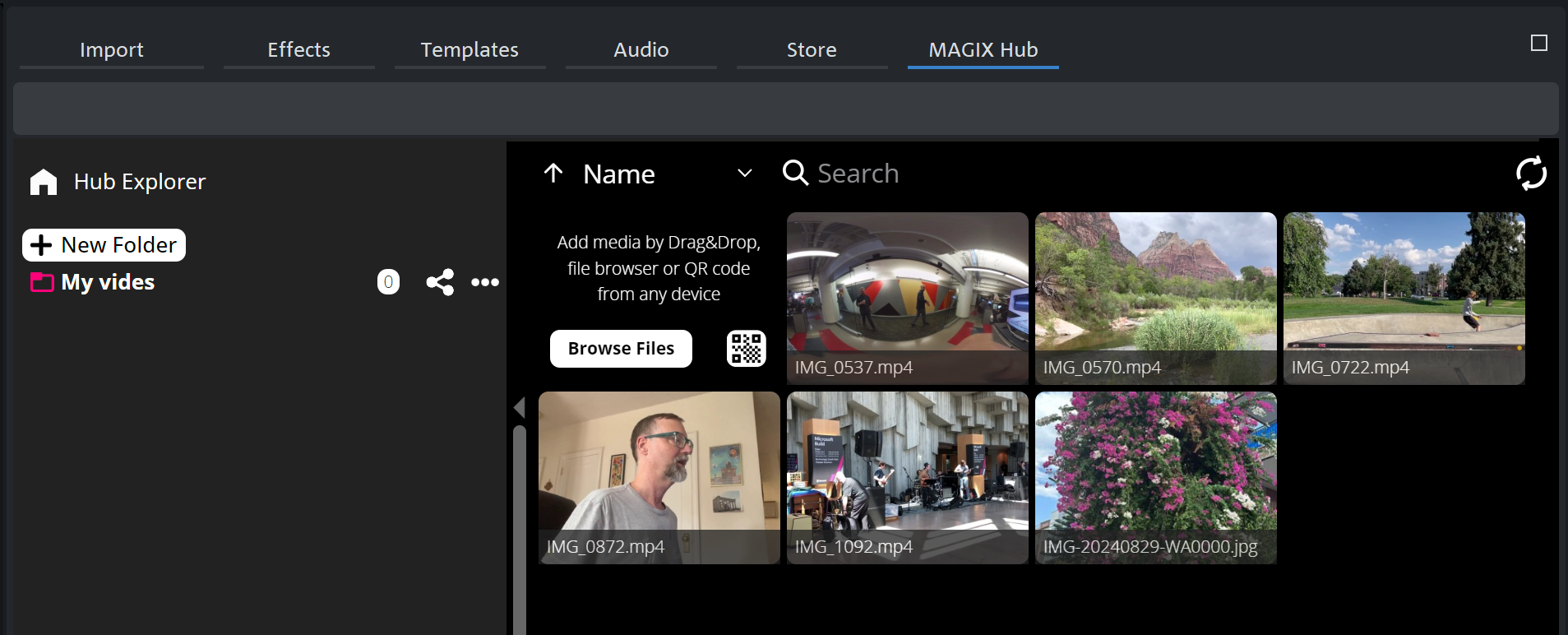Select the IMG_0722.mp4 thumbnail
The image size is (1568, 635).
point(1404,299)
